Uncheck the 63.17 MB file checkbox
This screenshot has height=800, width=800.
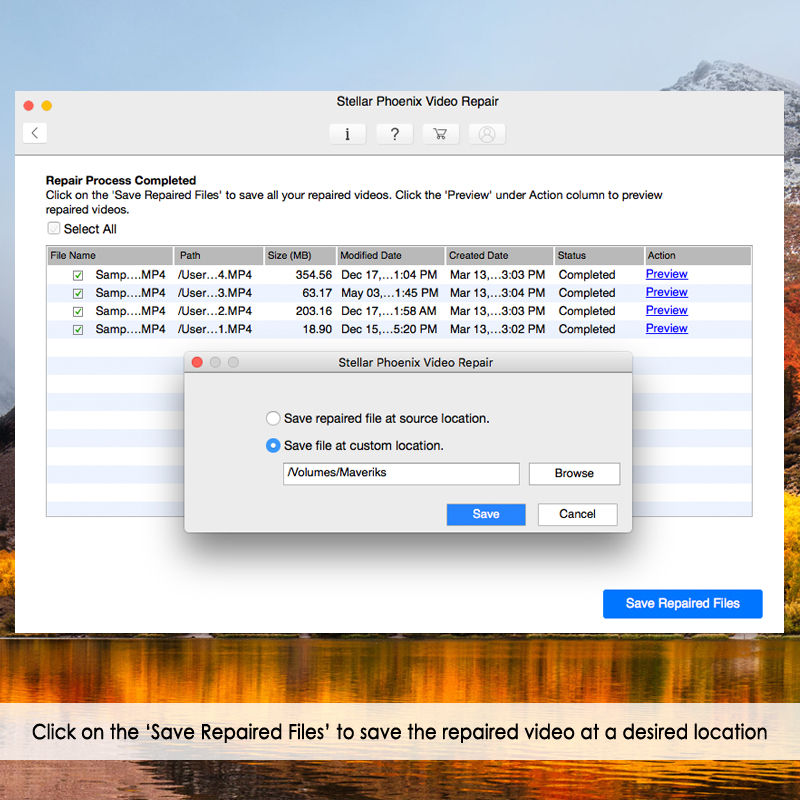78,293
